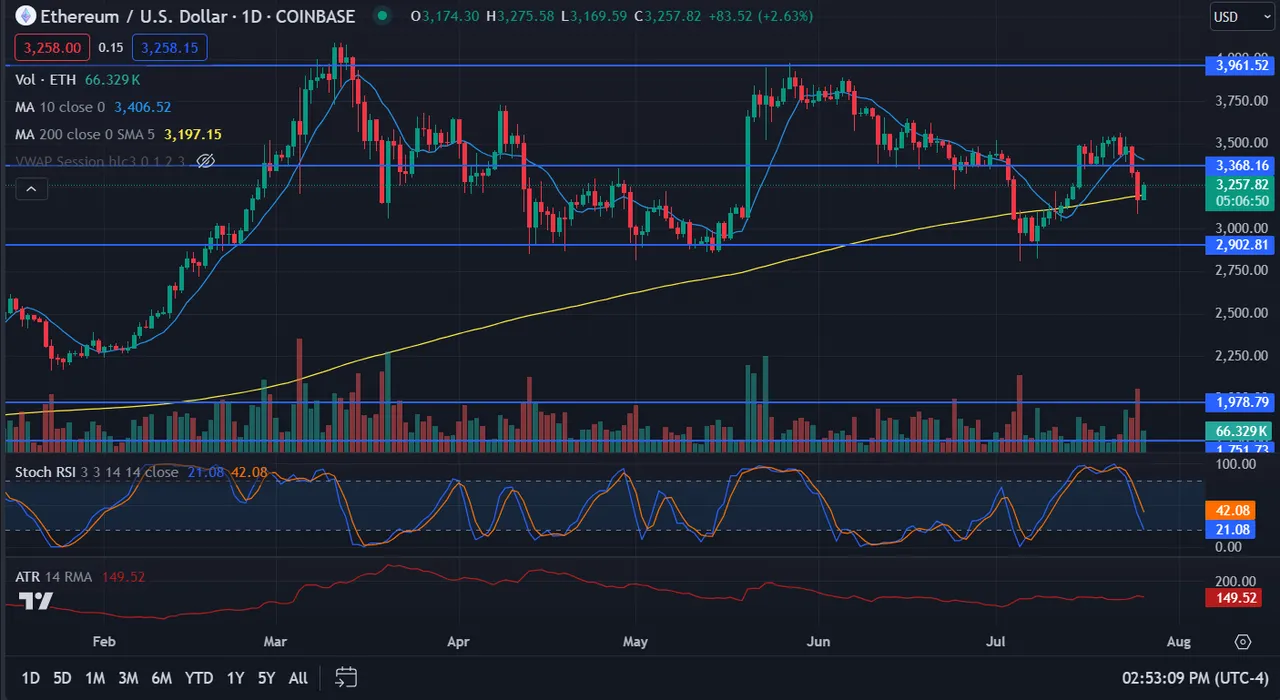Click the 1,978.79 horizontal line price label
Viewport: 1280px width, 700px height.
click(x=1242, y=402)
